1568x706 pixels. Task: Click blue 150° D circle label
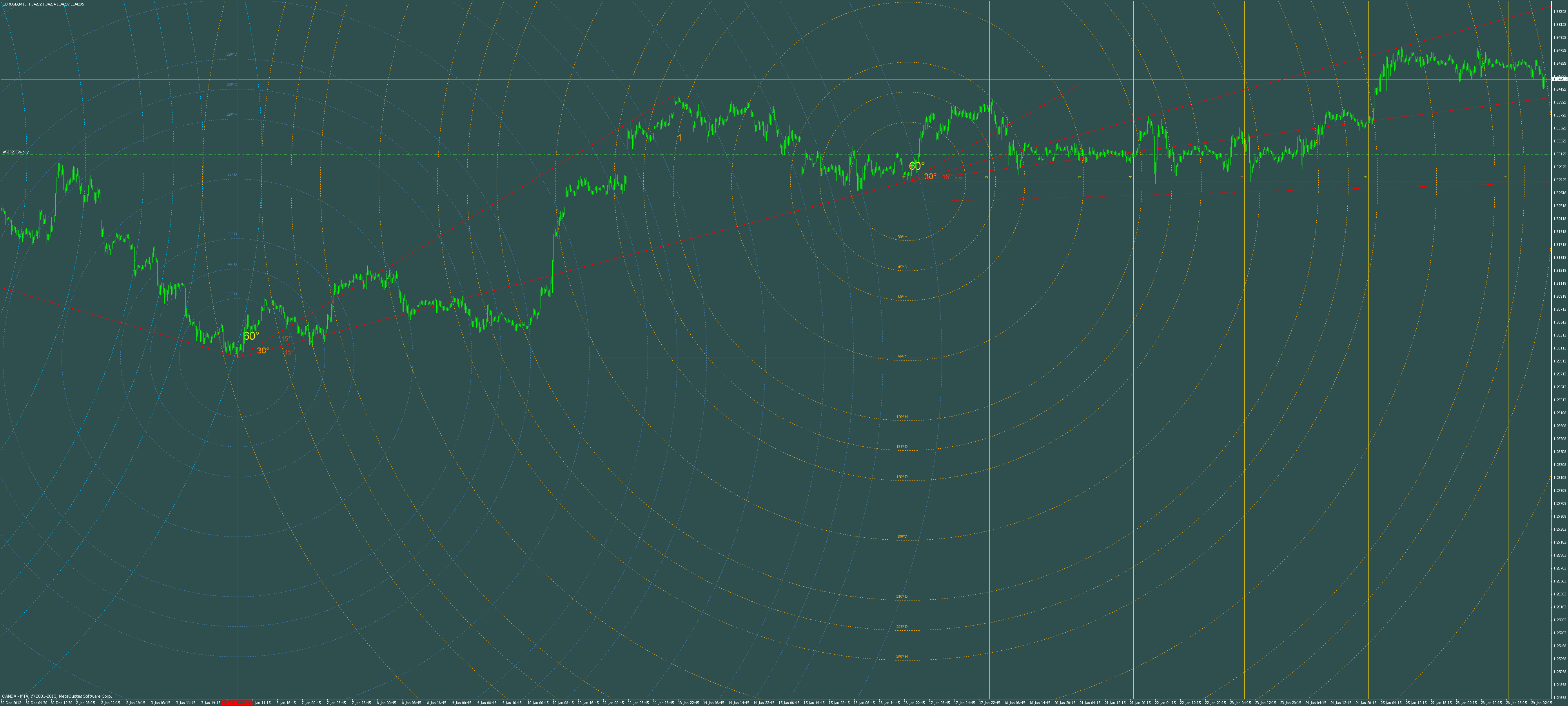pos(231,54)
